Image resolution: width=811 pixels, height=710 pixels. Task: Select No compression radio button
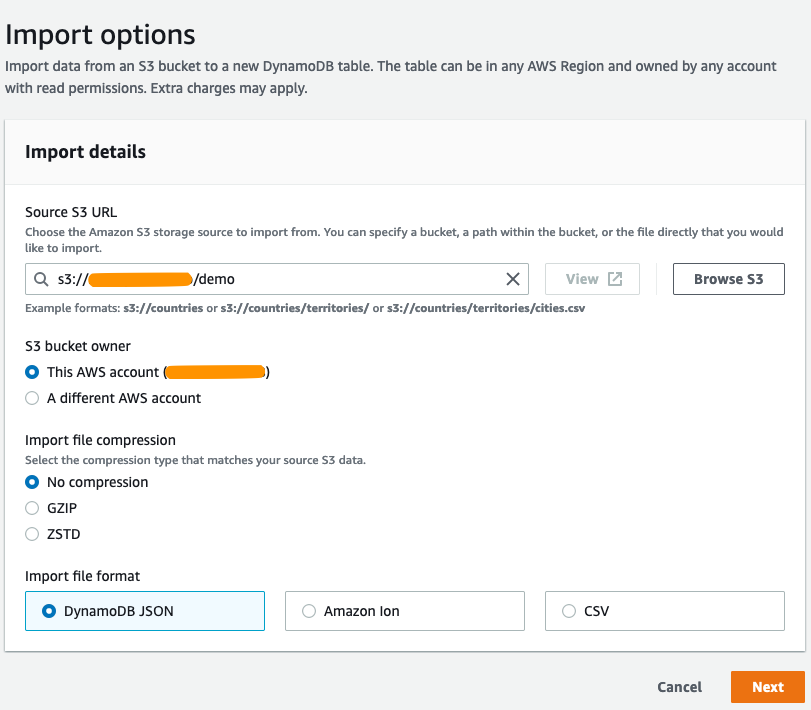[32, 482]
